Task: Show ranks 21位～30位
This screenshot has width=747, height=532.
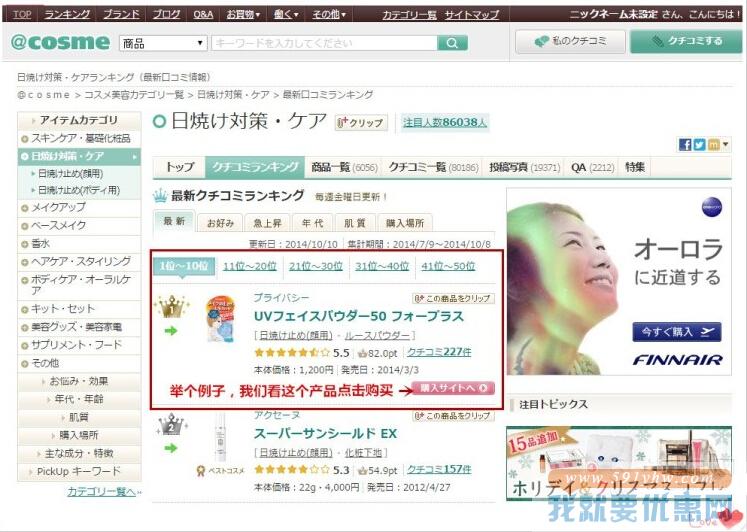Action: [x=315, y=266]
